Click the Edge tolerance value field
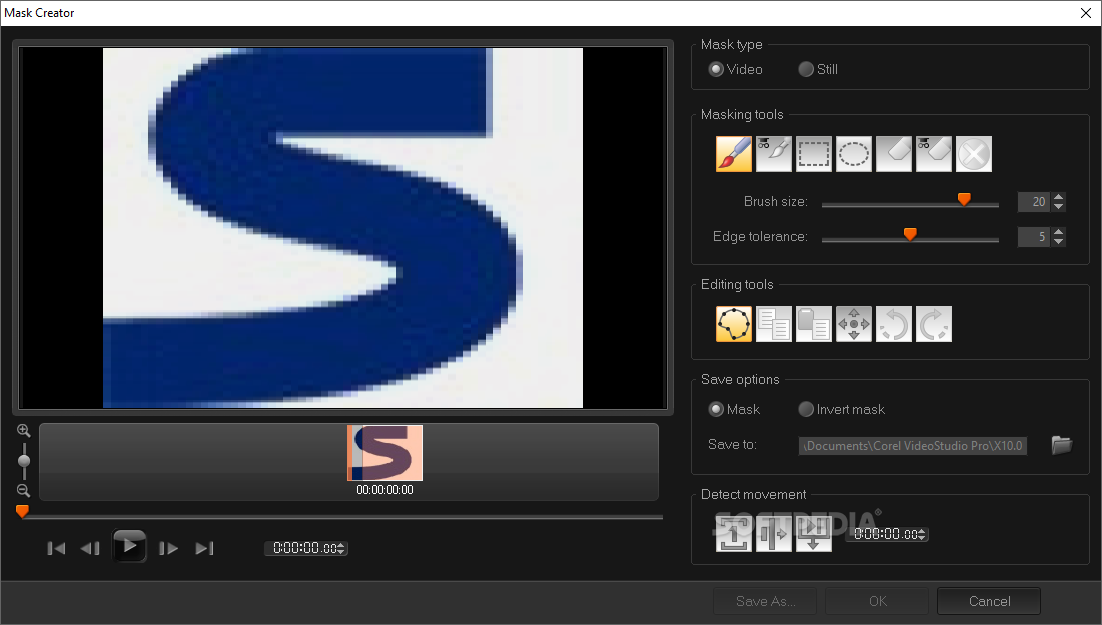The height and width of the screenshot is (625, 1102). (1034, 236)
